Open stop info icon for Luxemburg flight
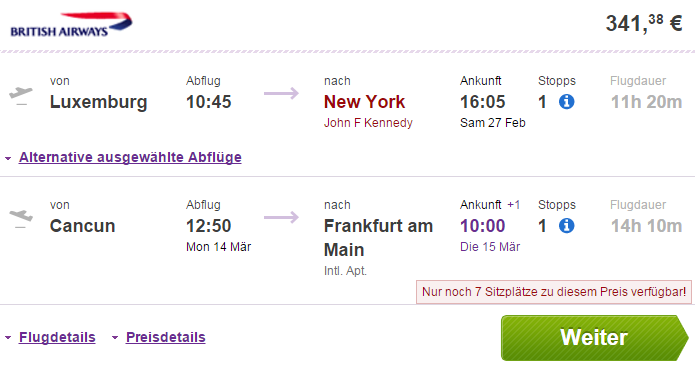 click(566, 102)
